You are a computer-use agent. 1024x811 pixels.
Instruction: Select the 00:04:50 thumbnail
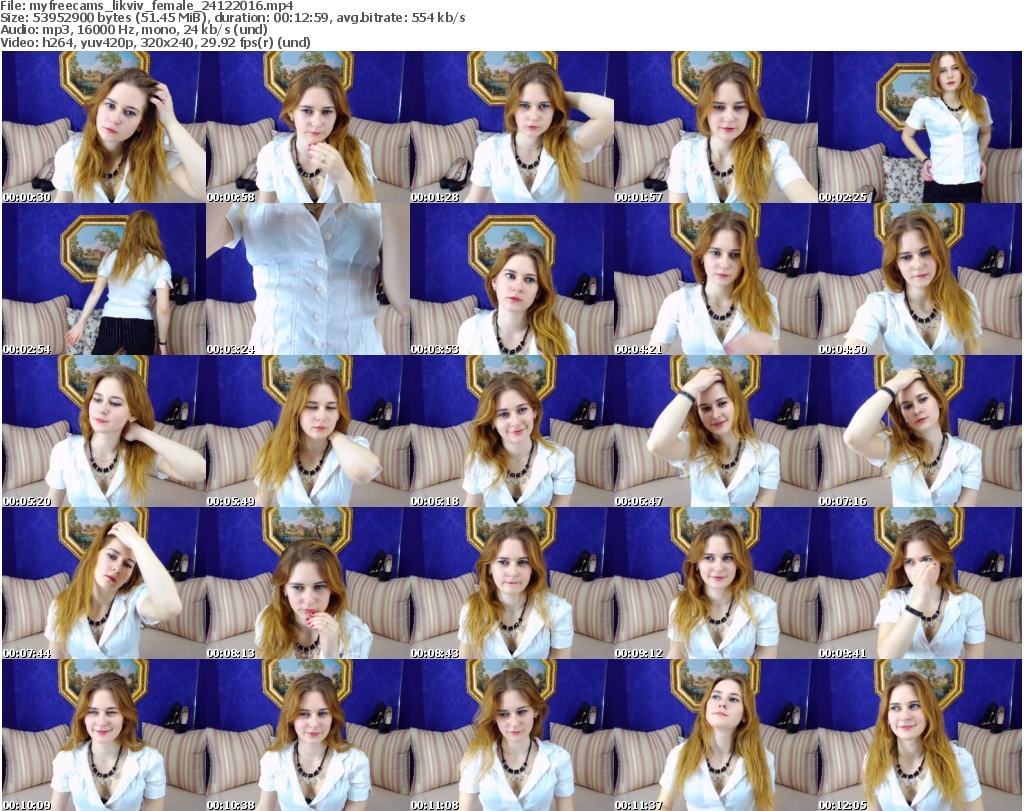pos(920,279)
